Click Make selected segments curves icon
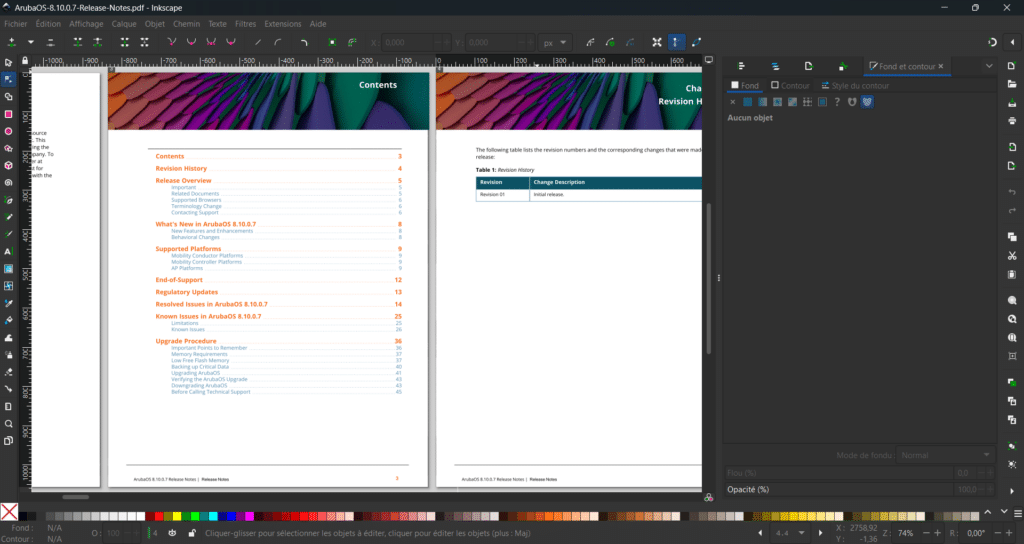The height and width of the screenshot is (544, 1024). tap(278, 42)
